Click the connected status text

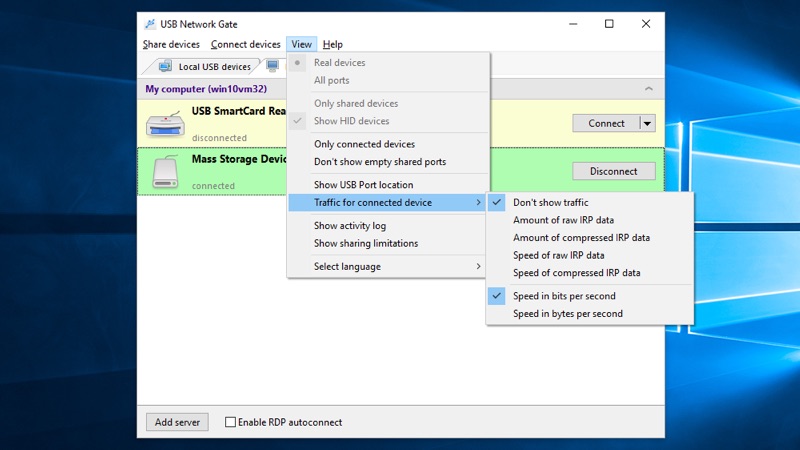pyautogui.click(x=213, y=186)
